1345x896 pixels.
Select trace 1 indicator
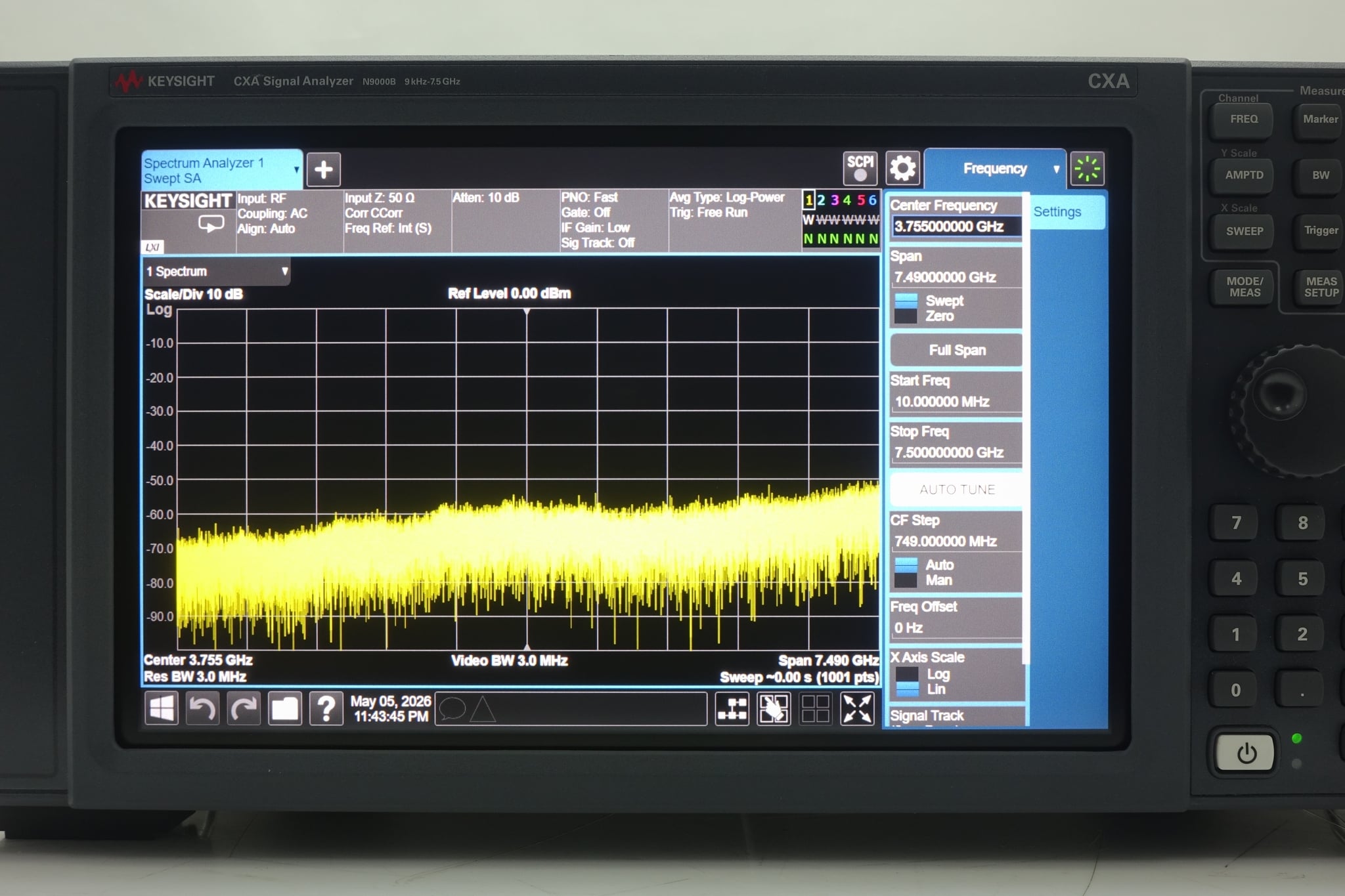tap(808, 200)
